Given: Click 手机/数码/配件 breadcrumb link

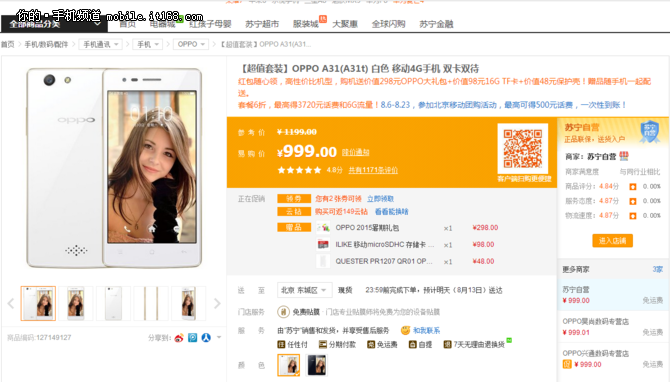Looking at the screenshot, I should pyautogui.click(x=46, y=44).
